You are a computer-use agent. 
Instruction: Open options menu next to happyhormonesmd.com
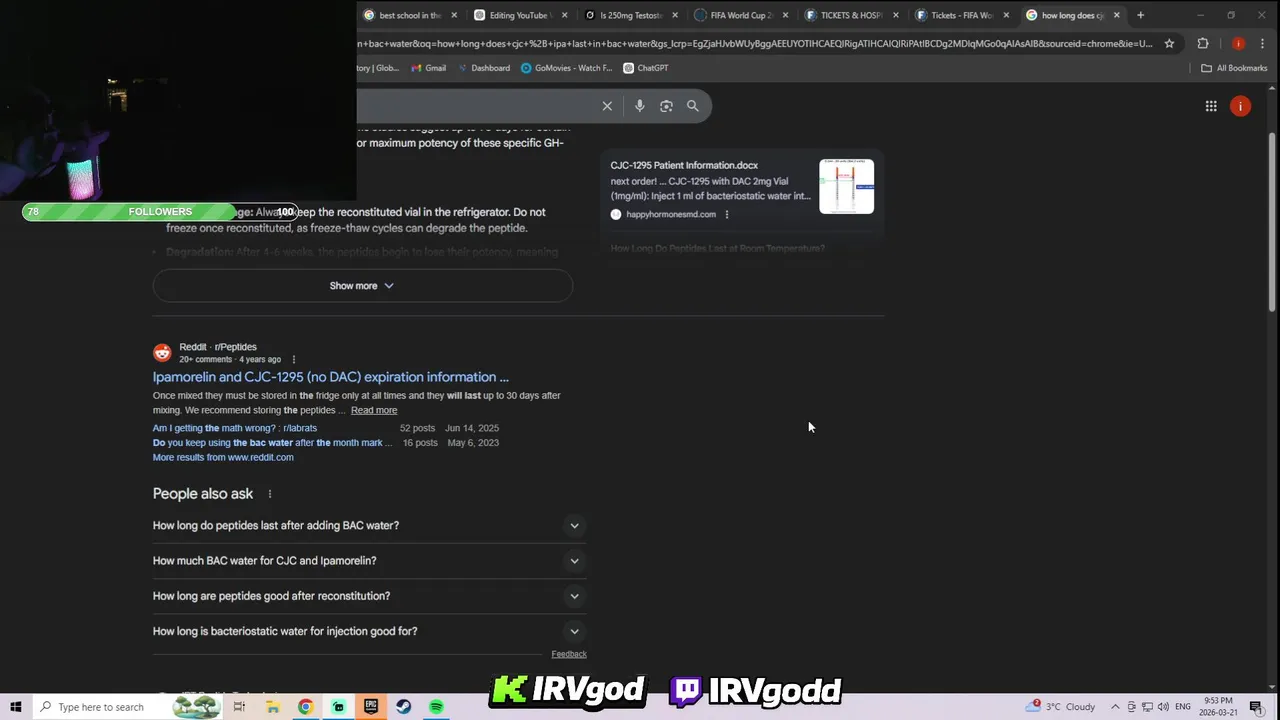coord(727,214)
